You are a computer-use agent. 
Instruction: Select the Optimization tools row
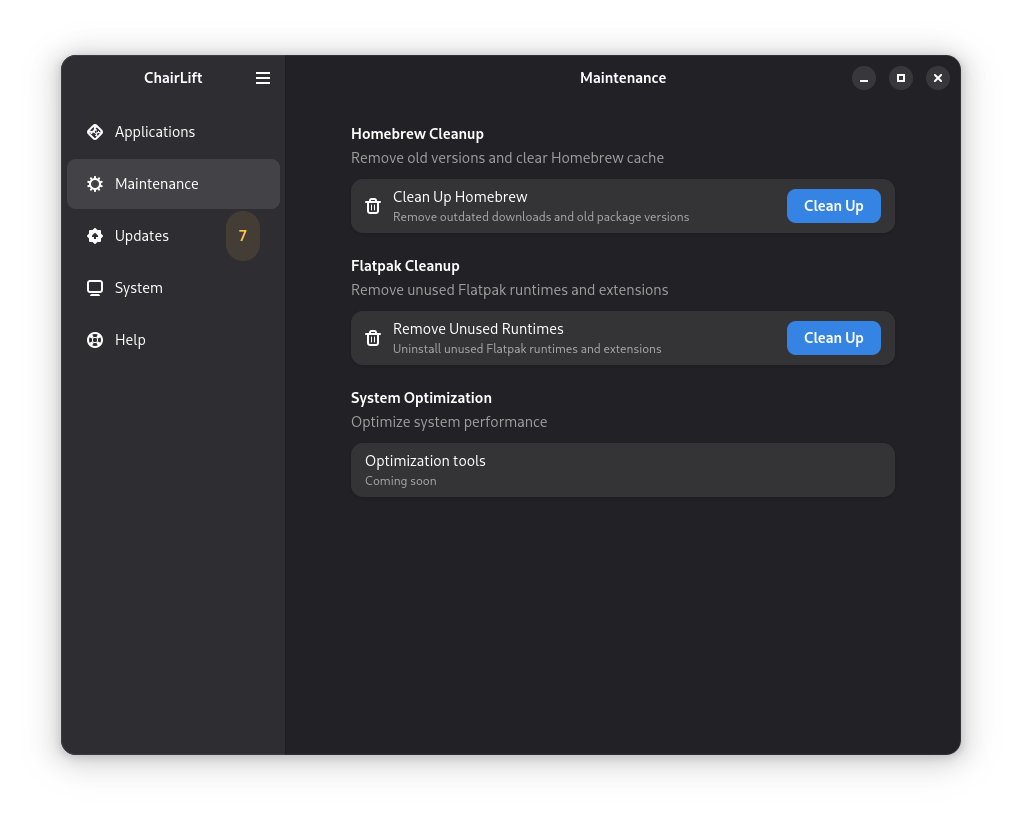point(622,470)
